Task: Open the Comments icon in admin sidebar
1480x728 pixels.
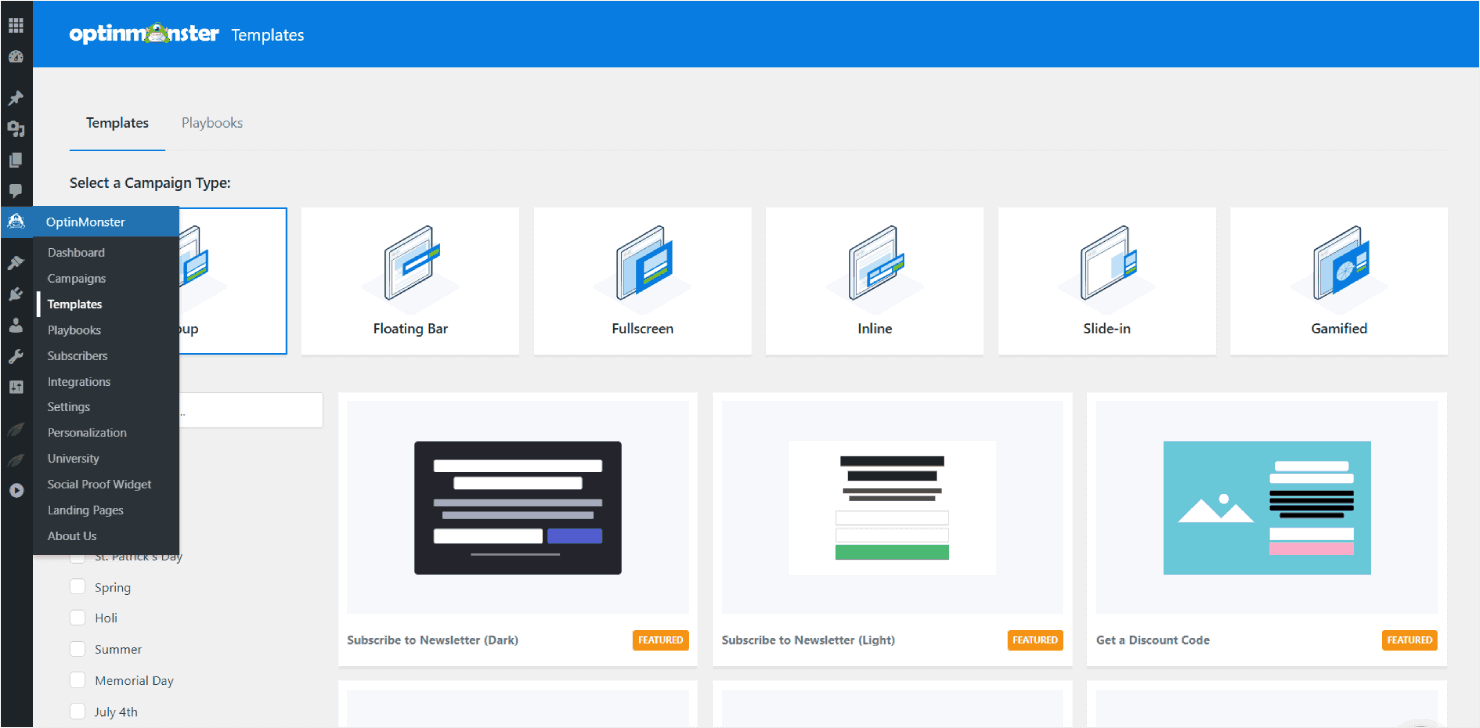Action: (x=15, y=191)
